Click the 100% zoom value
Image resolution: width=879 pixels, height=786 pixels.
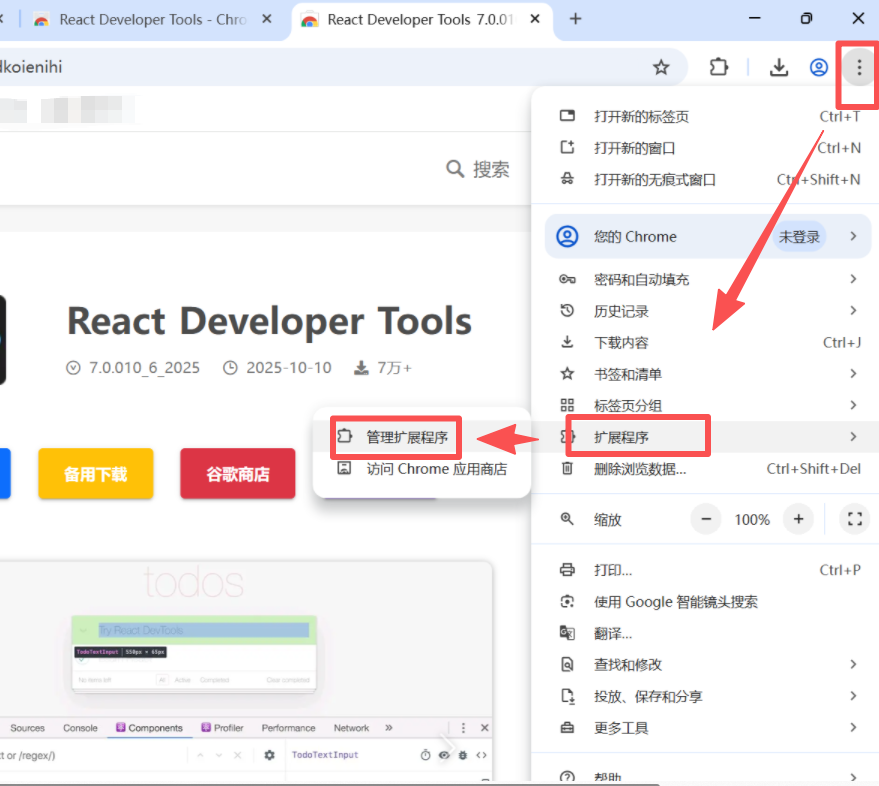coord(752,520)
